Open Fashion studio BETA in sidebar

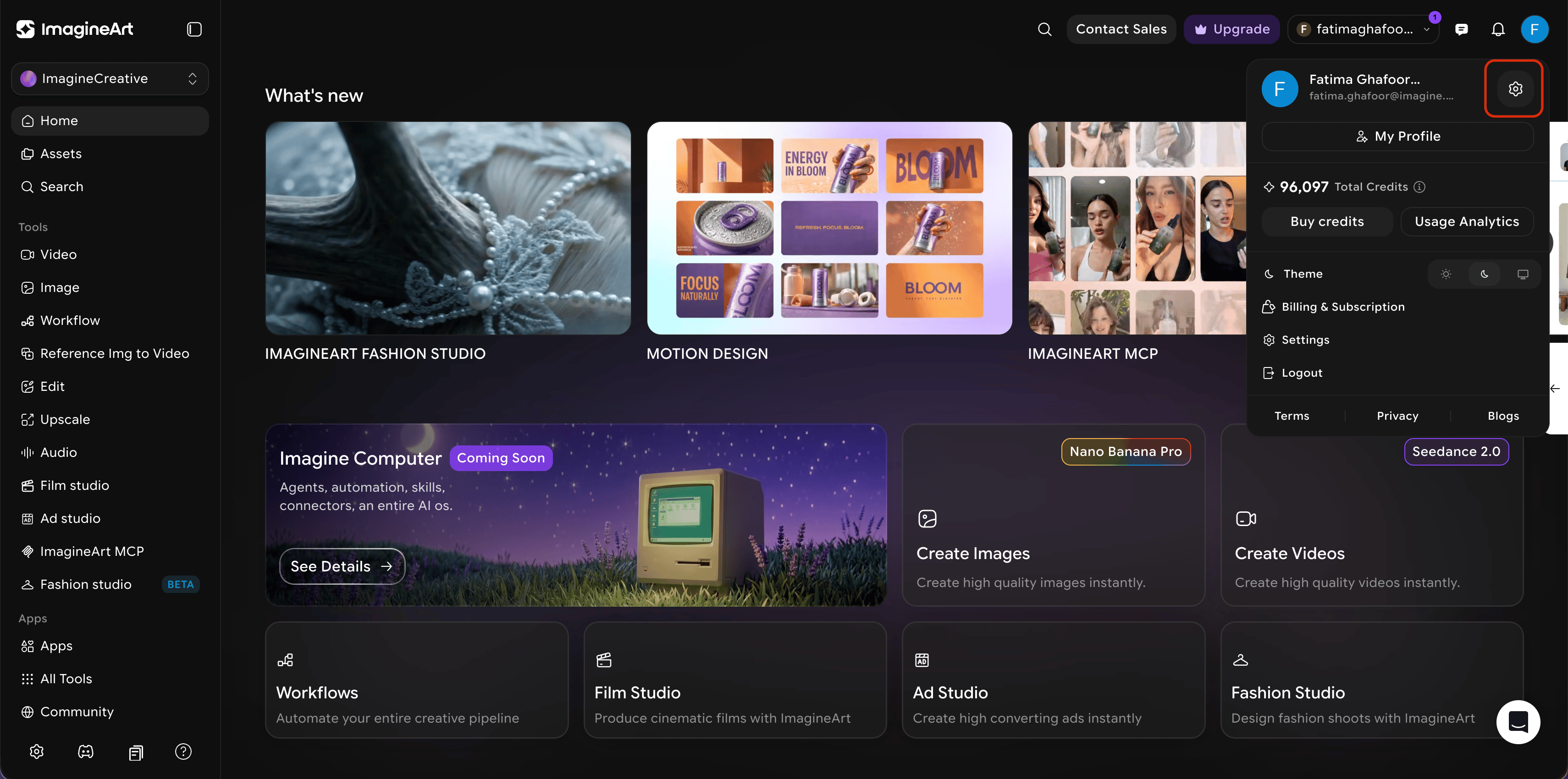click(110, 584)
